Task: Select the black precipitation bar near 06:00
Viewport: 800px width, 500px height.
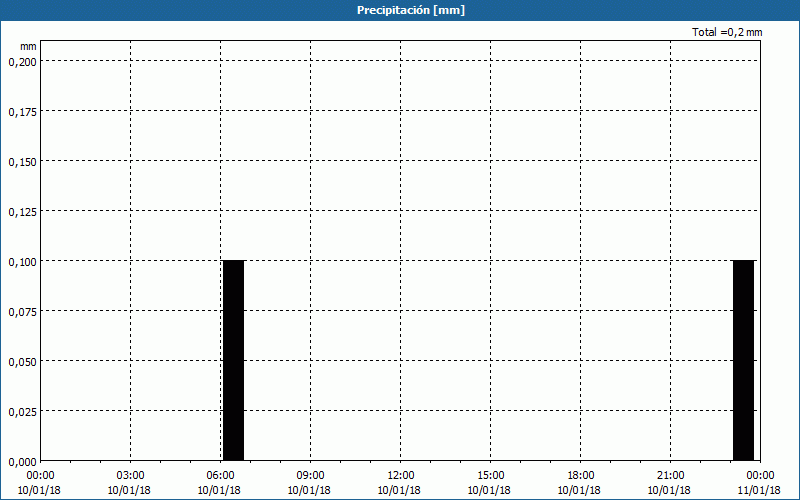Action: coord(233,360)
